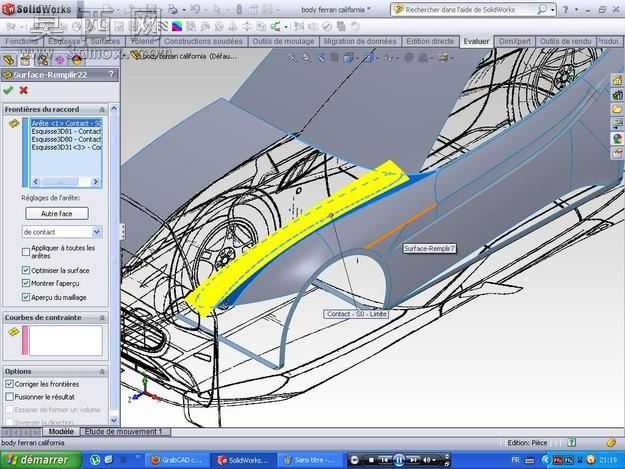This screenshot has width=625, height=469.
Task: Open the DisplayManager appearance tab icon
Action: coord(77,60)
